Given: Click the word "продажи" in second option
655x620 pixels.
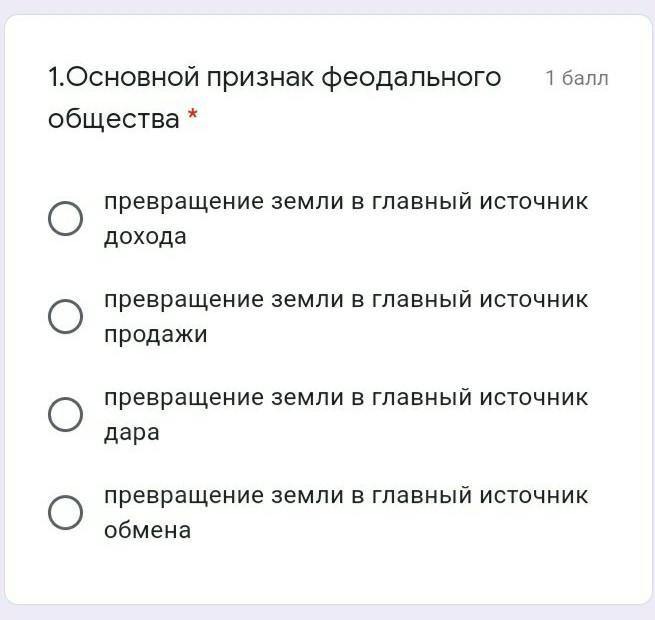Looking at the screenshot, I should click(x=155, y=335).
